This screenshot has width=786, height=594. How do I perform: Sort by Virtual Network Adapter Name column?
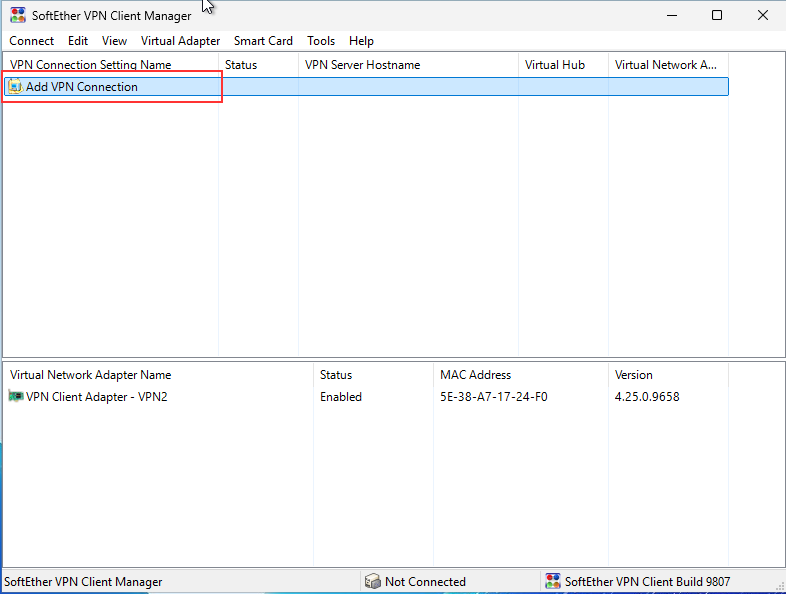(158, 375)
